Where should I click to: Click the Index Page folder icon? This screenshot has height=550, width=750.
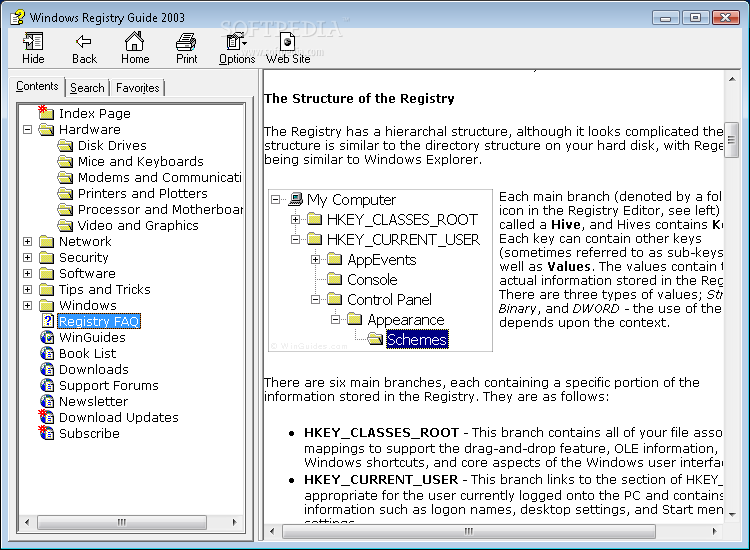coord(46,112)
